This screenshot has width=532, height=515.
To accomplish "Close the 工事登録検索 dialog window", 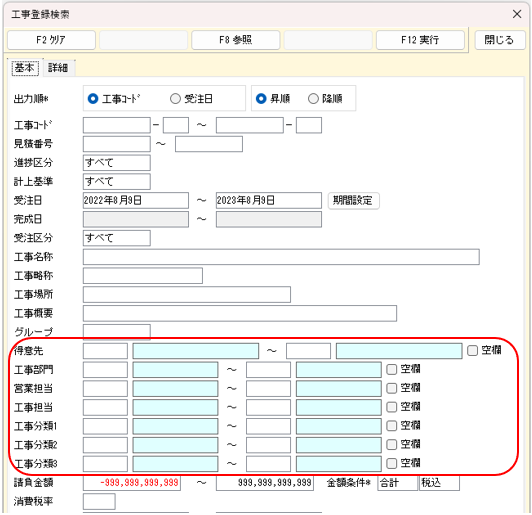I will (x=517, y=14).
